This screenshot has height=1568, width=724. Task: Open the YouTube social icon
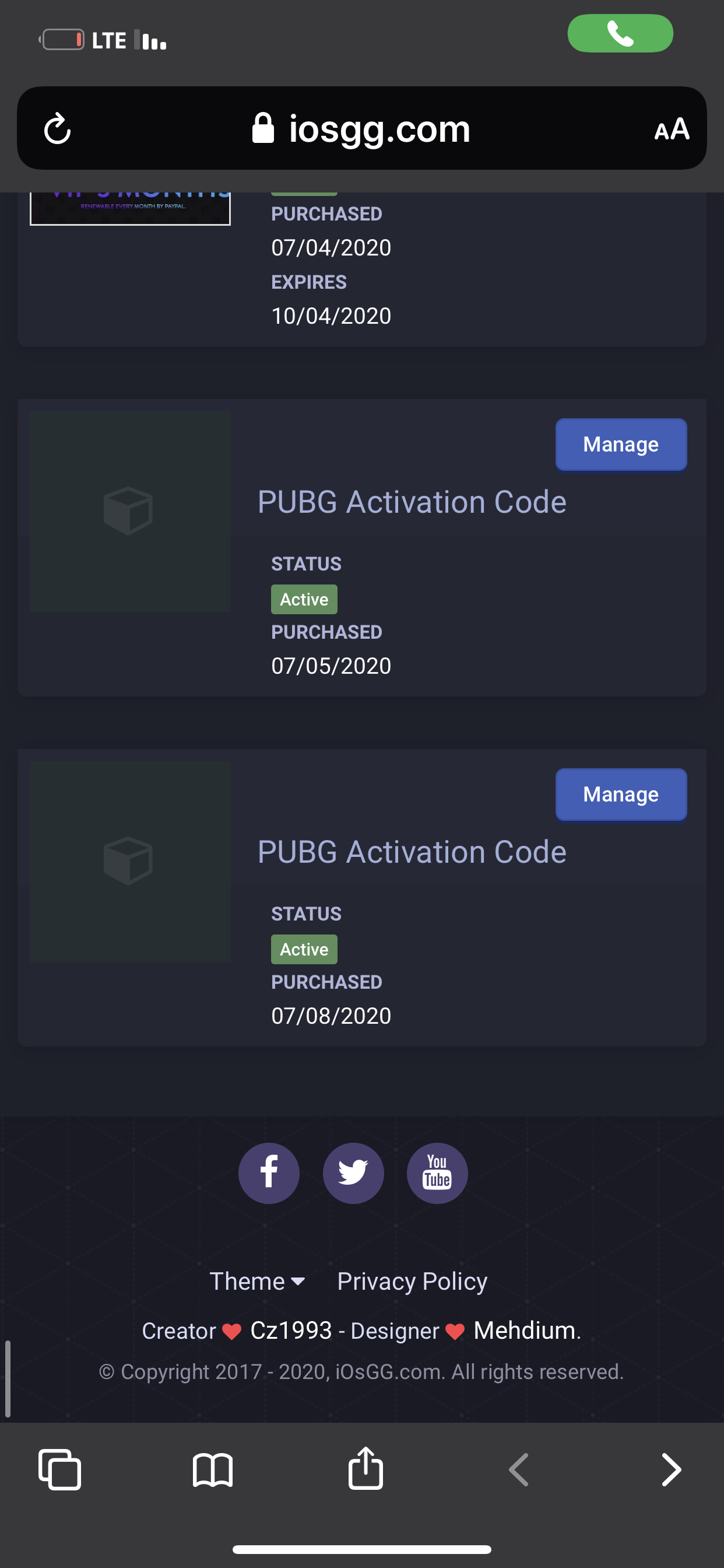[x=437, y=1172]
